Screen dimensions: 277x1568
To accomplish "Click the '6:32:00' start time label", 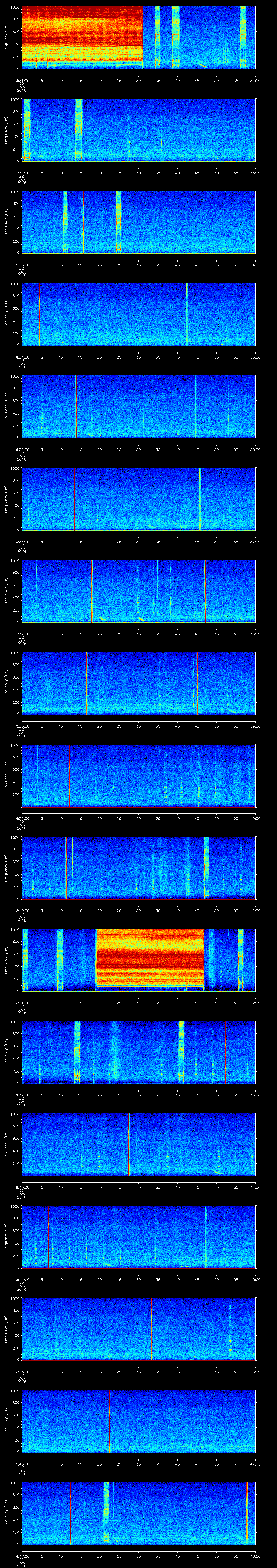I will 22,173.
